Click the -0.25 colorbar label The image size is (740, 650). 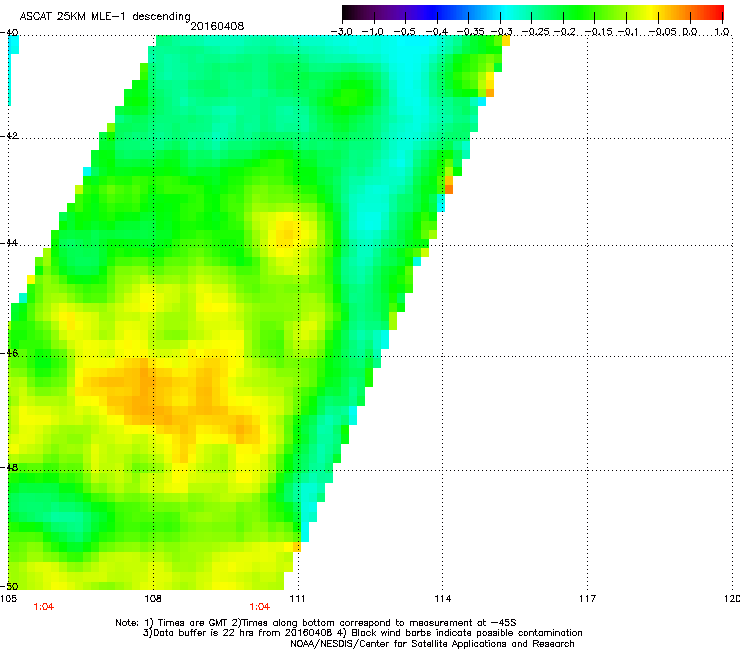pos(535,32)
